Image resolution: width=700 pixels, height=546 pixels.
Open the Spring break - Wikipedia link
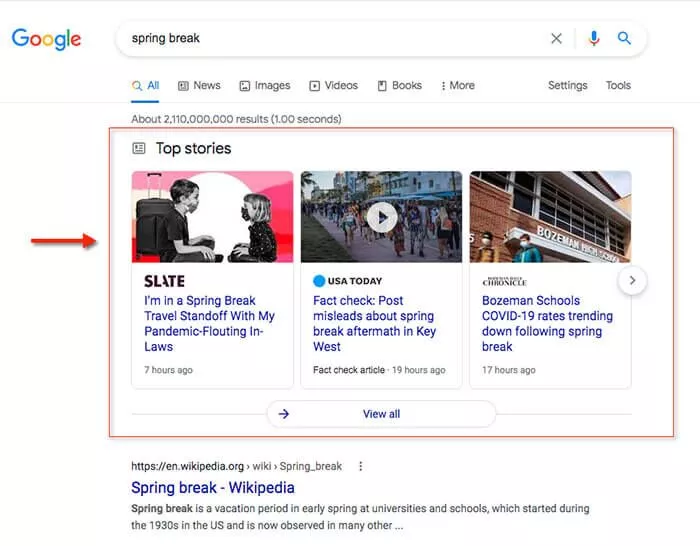[x=213, y=488]
